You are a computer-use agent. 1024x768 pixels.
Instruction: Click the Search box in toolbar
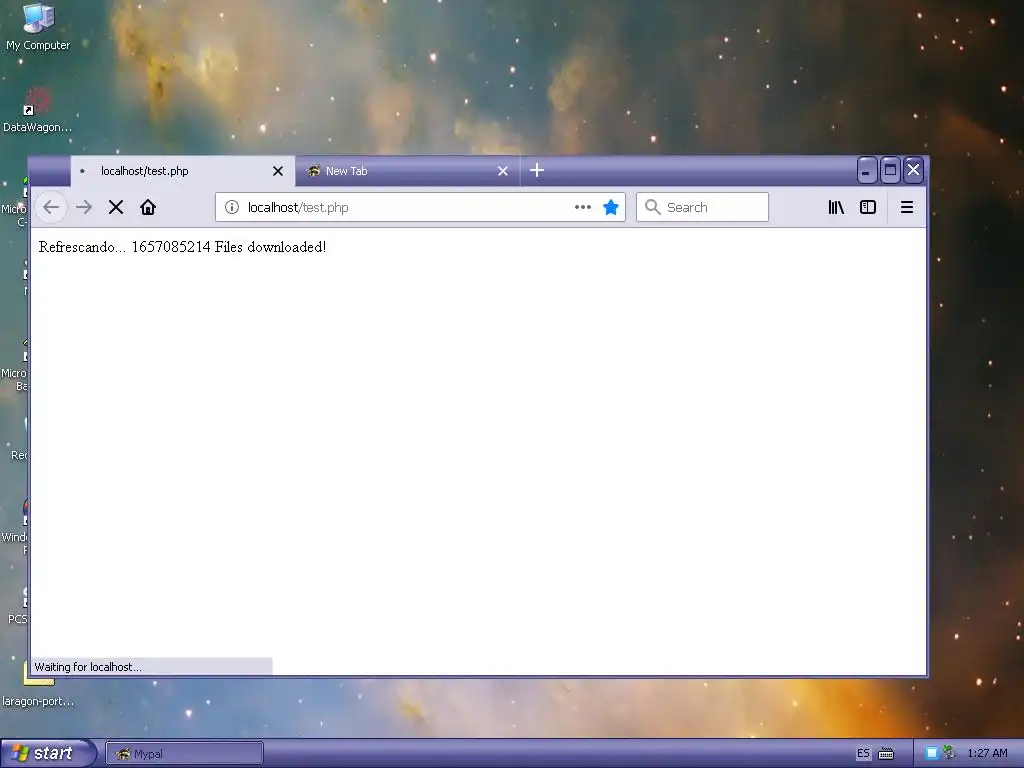click(702, 207)
